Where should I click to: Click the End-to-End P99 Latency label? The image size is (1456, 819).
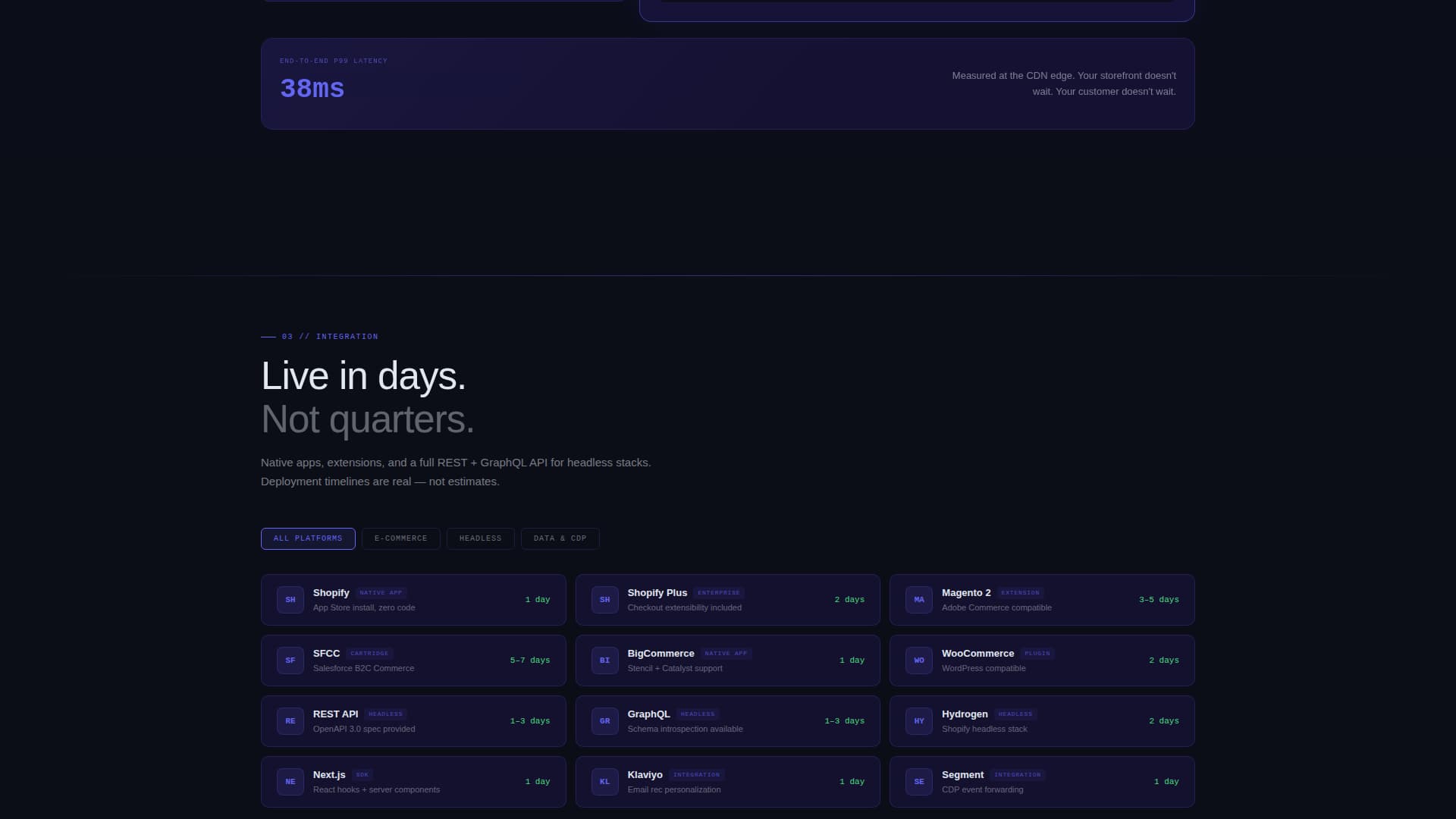click(334, 61)
